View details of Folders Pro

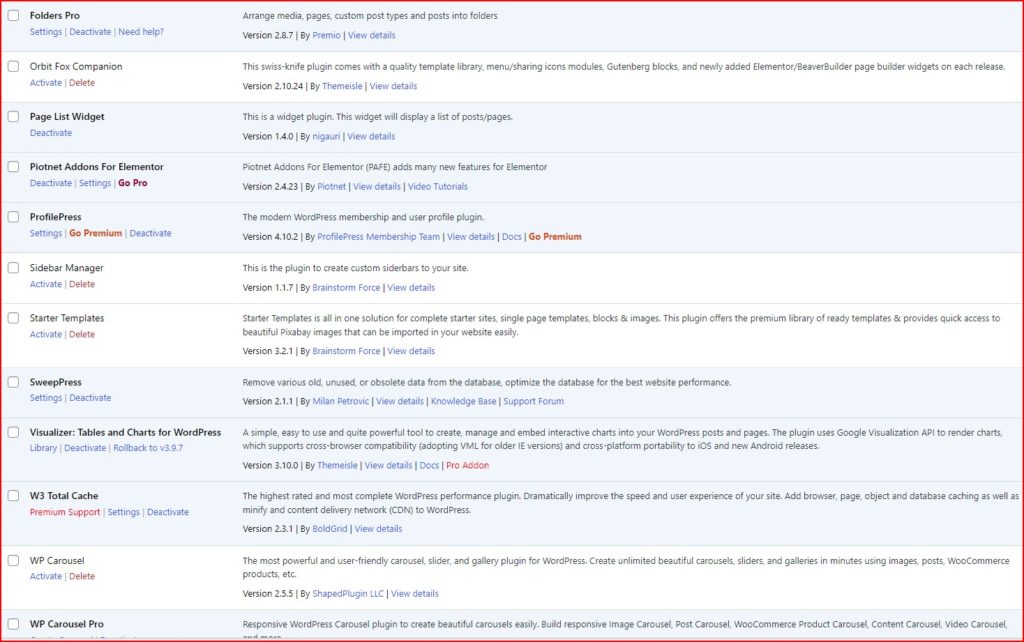pos(372,35)
